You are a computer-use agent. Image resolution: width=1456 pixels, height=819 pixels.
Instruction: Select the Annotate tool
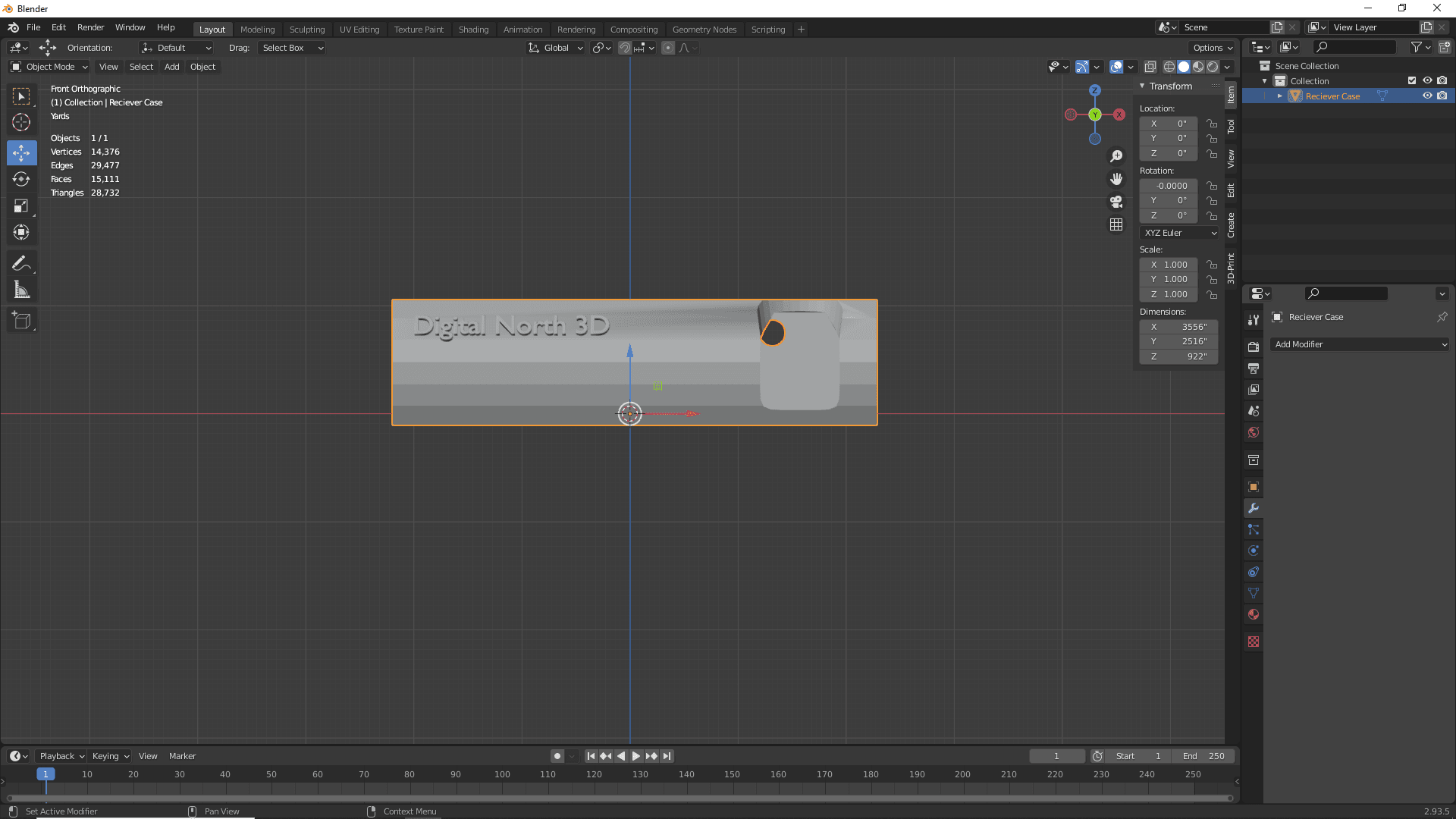22,263
